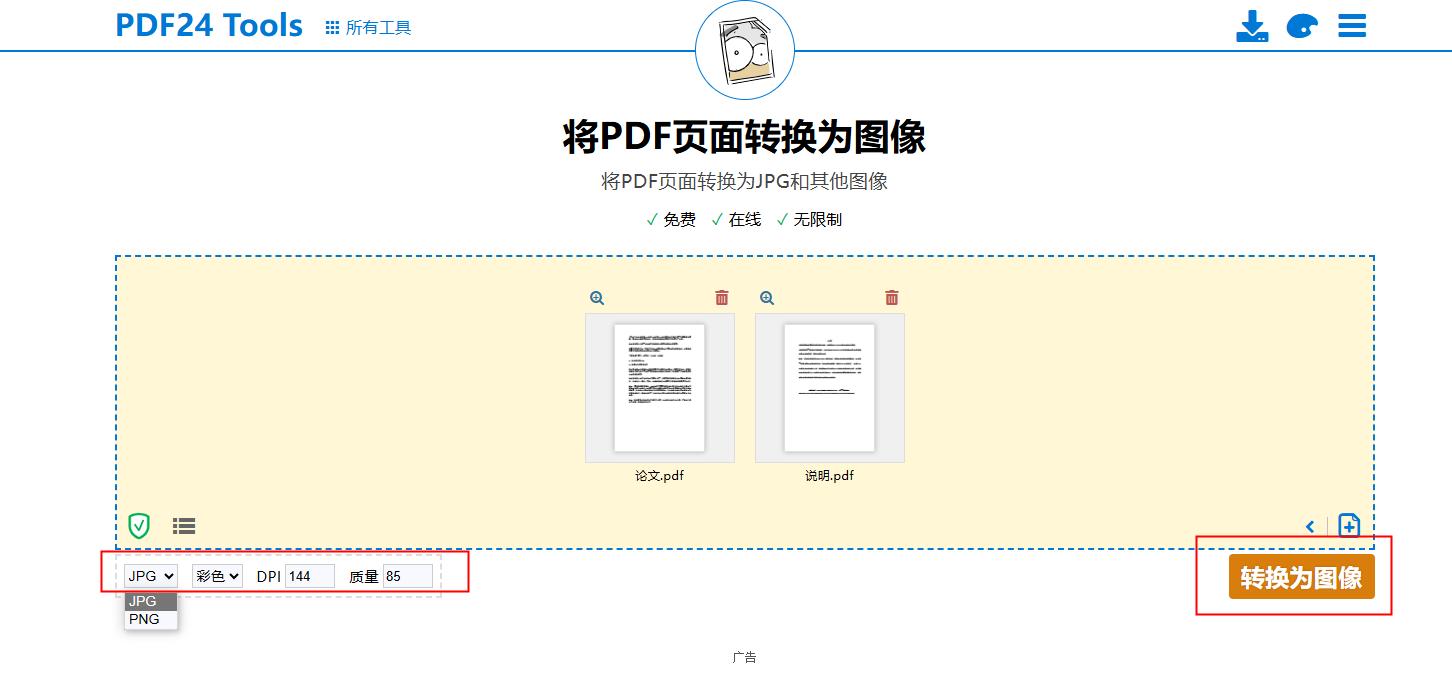This screenshot has width=1452, height=688.
Task: Open the file list view icon
Action: (184, 525)
